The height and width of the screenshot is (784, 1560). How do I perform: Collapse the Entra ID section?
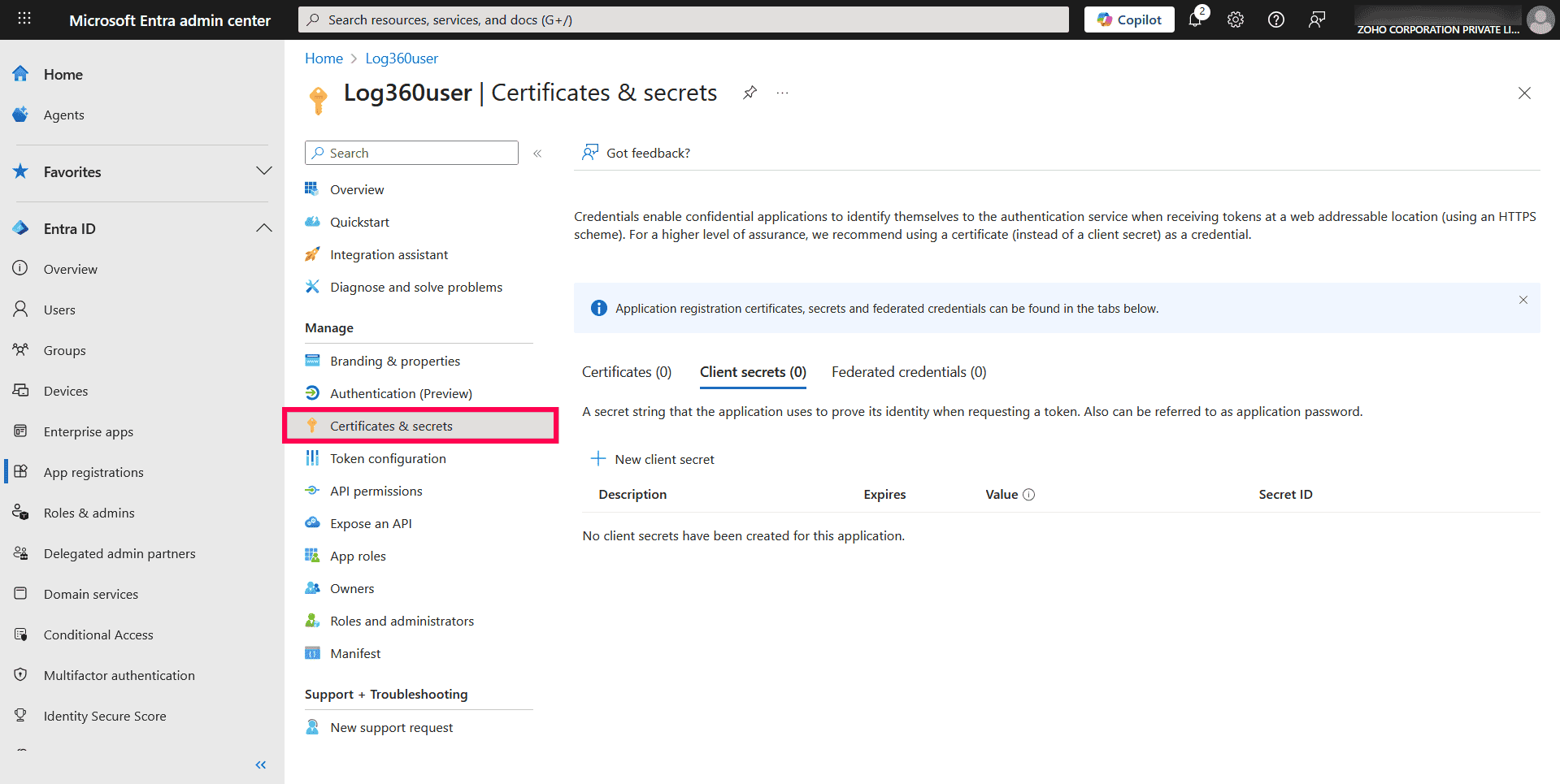coord(264,228)
